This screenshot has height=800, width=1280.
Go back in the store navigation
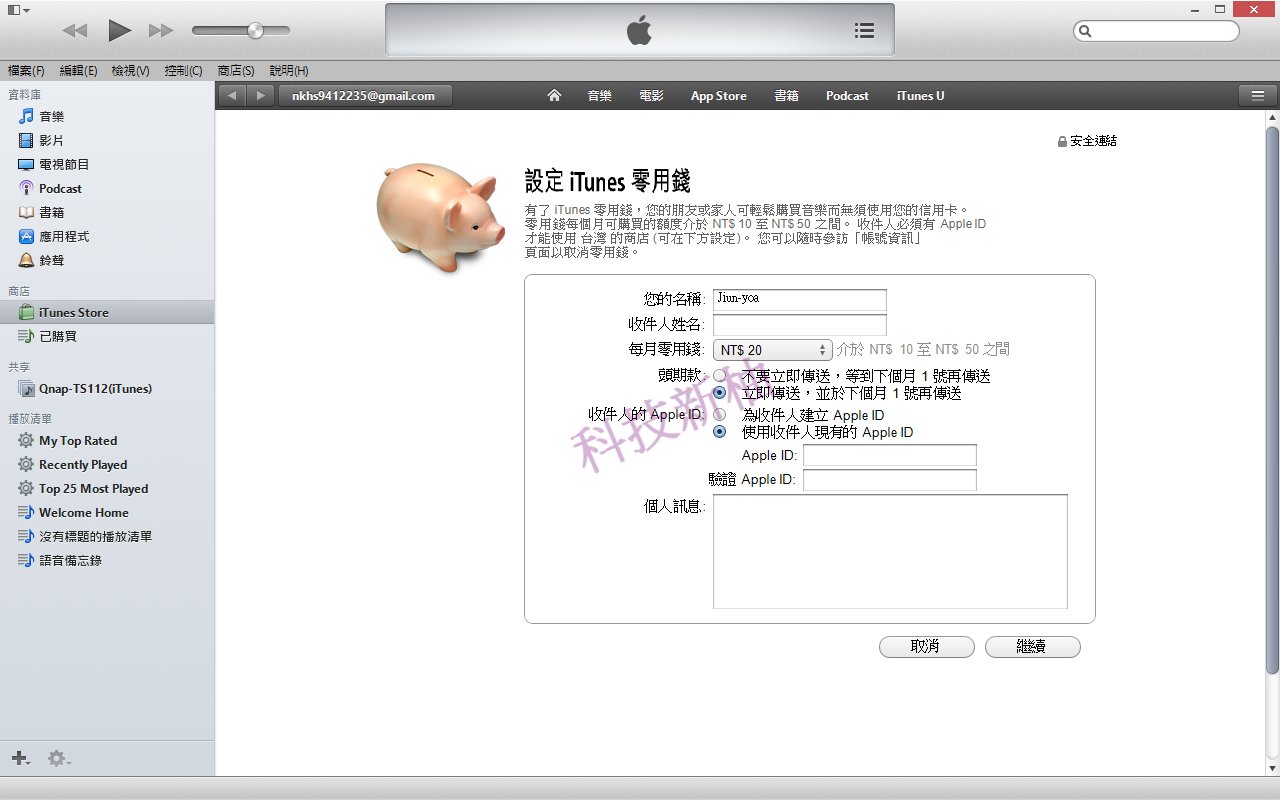coord(233,96)
